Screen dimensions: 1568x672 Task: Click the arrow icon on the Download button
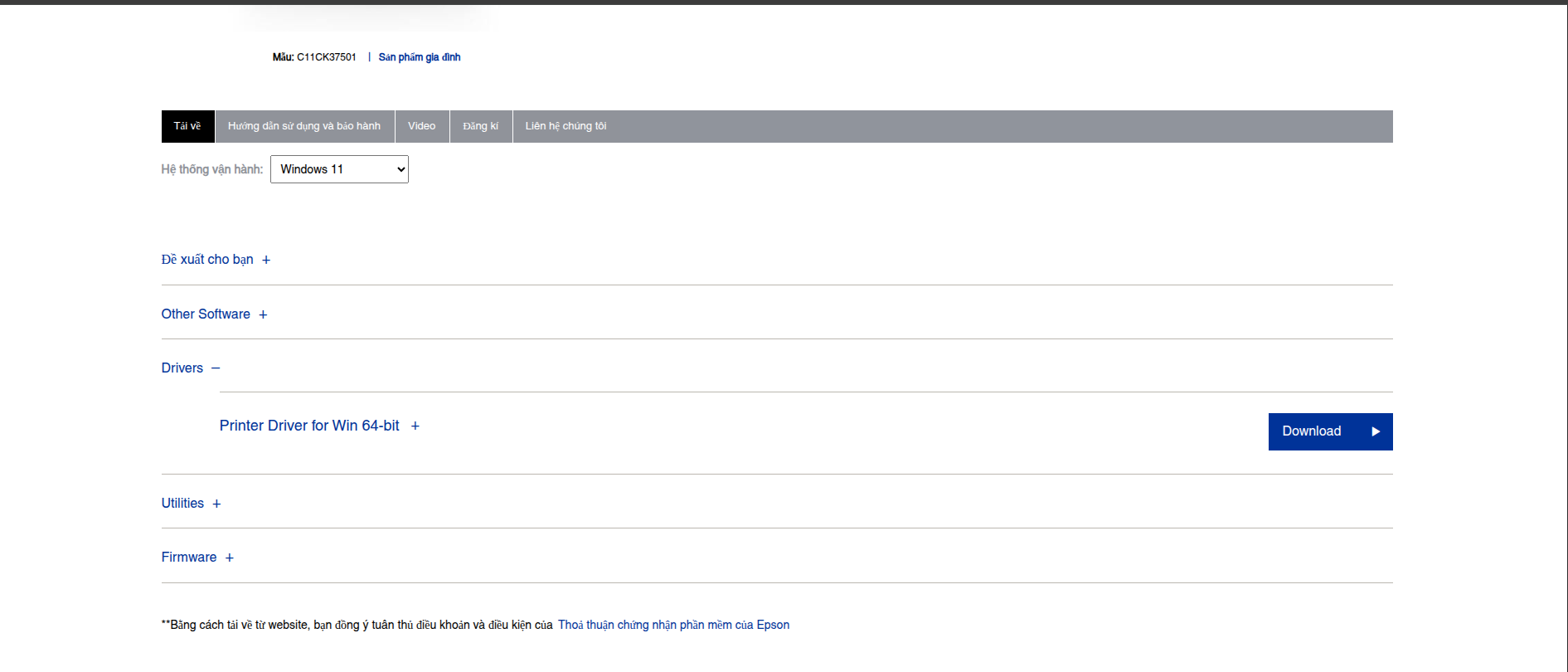pos(1376,431)
